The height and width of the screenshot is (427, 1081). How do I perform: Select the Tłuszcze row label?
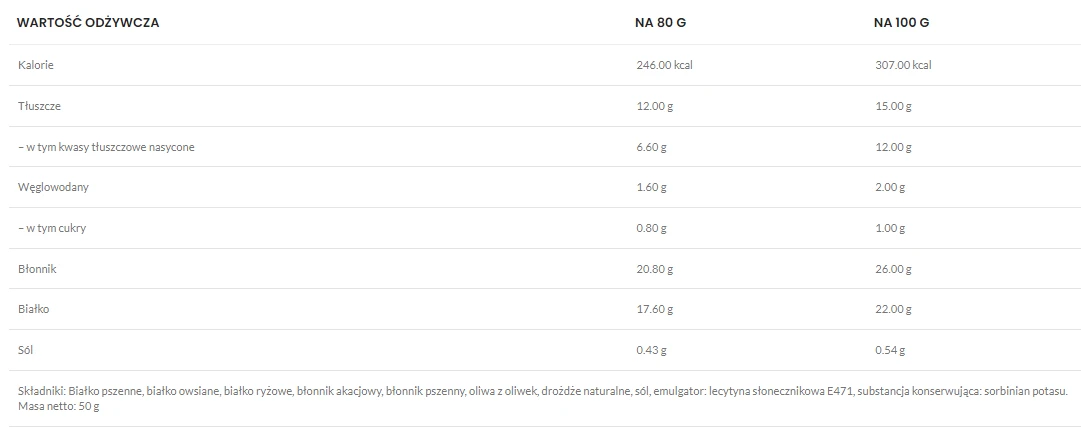click(x=40, y=105)
